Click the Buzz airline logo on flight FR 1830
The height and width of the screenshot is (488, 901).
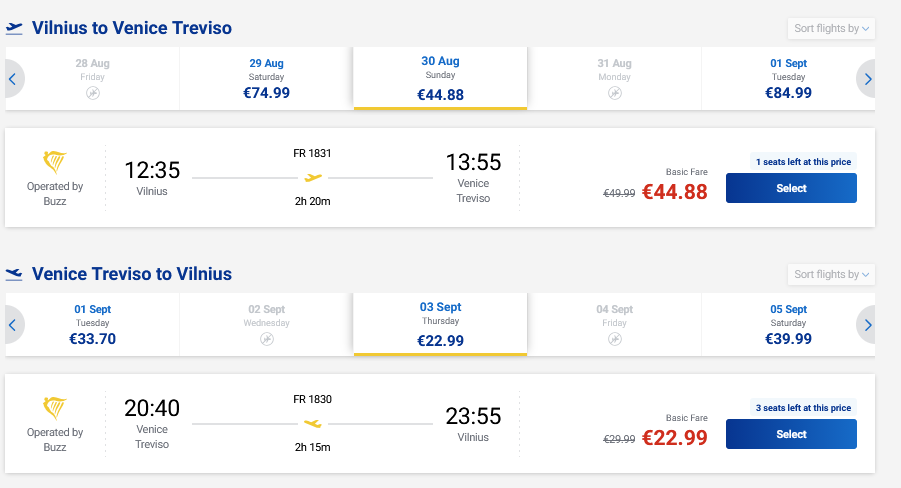pos(55,408)
